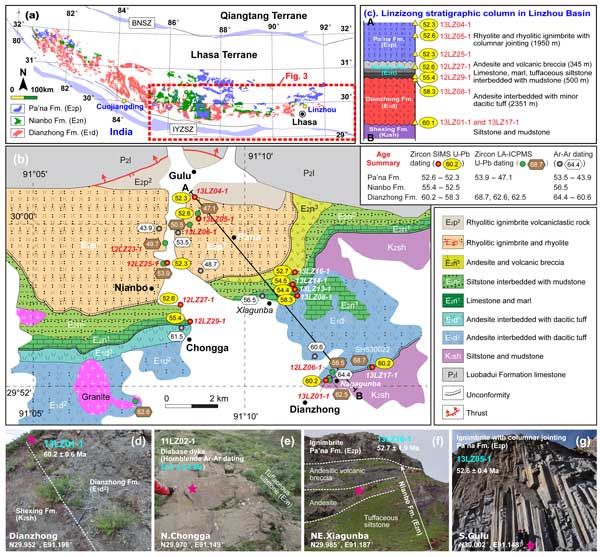
Task: Click the Thrust legend symbol
Action: (x=452, y=413)
